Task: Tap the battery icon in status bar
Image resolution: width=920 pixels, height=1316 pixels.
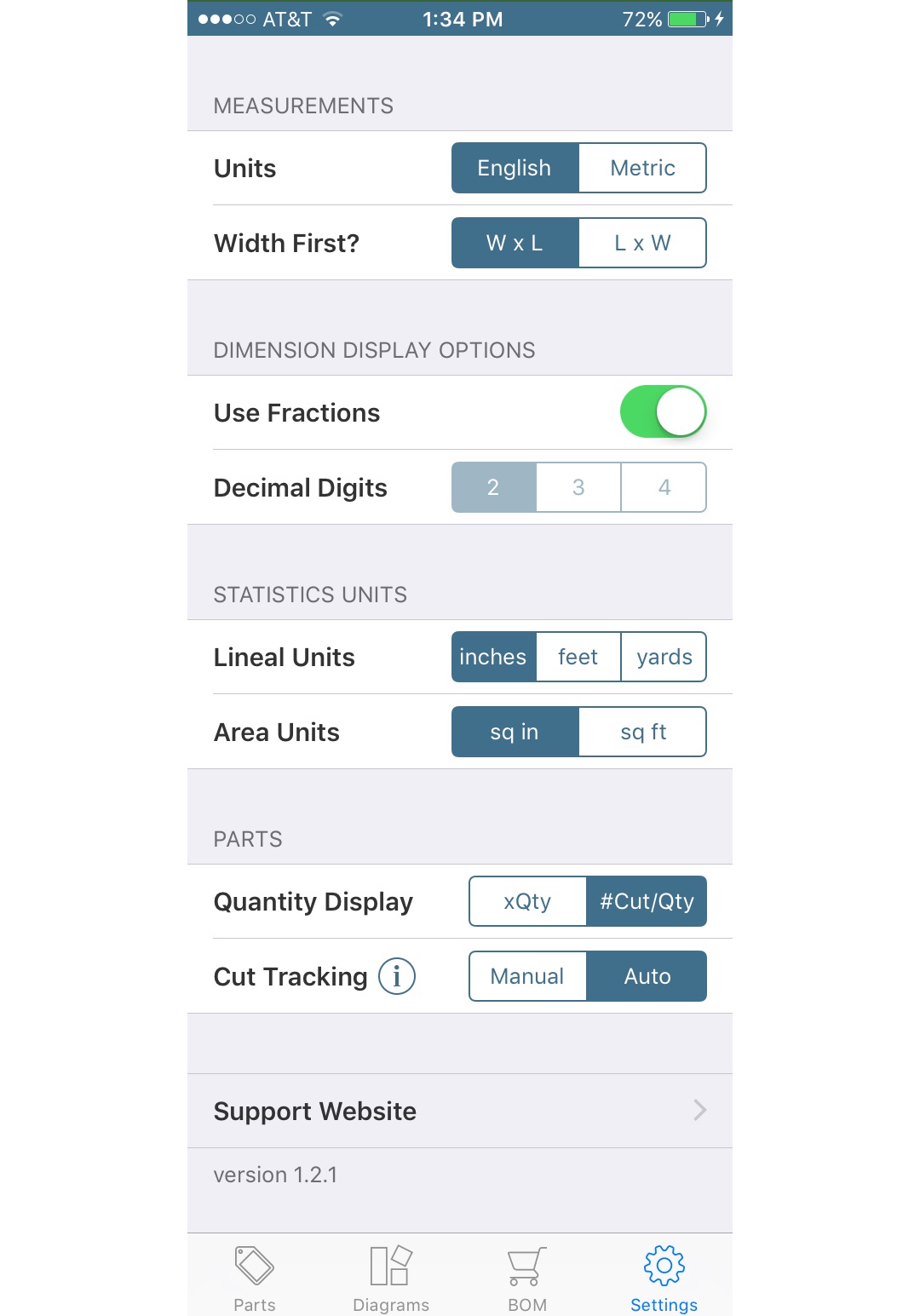Action: 689,19
